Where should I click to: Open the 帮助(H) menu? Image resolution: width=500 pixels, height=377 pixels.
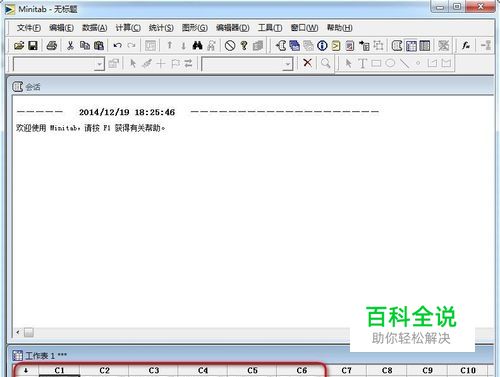tap(339, 28)
